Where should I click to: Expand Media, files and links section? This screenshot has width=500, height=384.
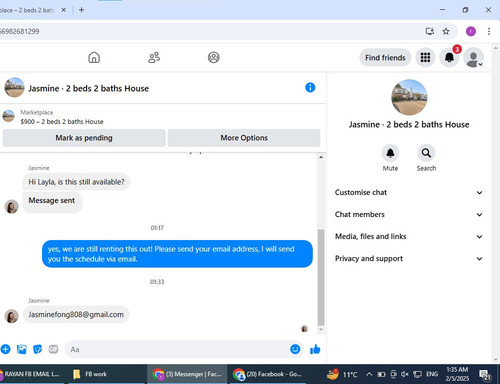pos(409,236)
